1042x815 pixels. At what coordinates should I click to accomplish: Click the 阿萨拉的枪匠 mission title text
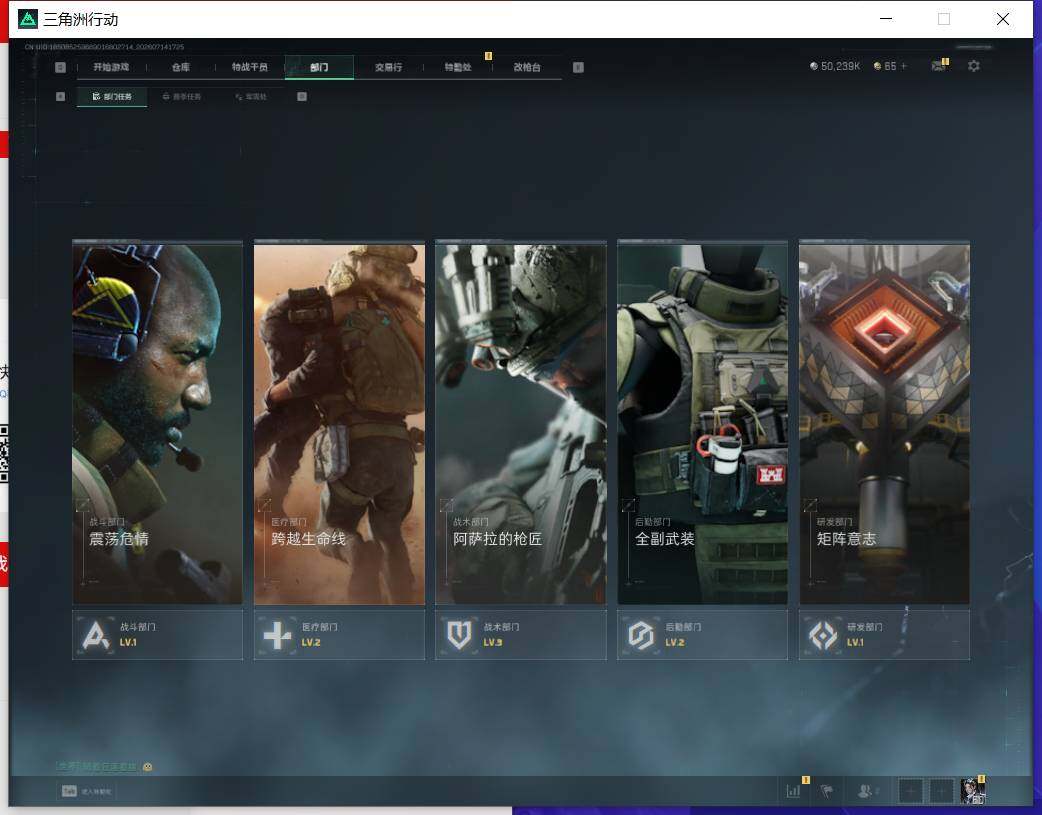click(x=497, y=539)
